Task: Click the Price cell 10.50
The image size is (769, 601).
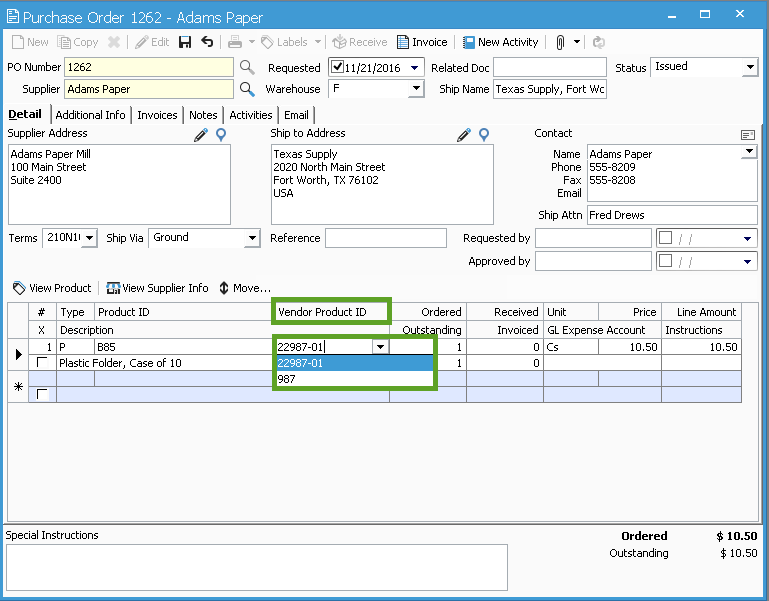Action: [630, 347]
